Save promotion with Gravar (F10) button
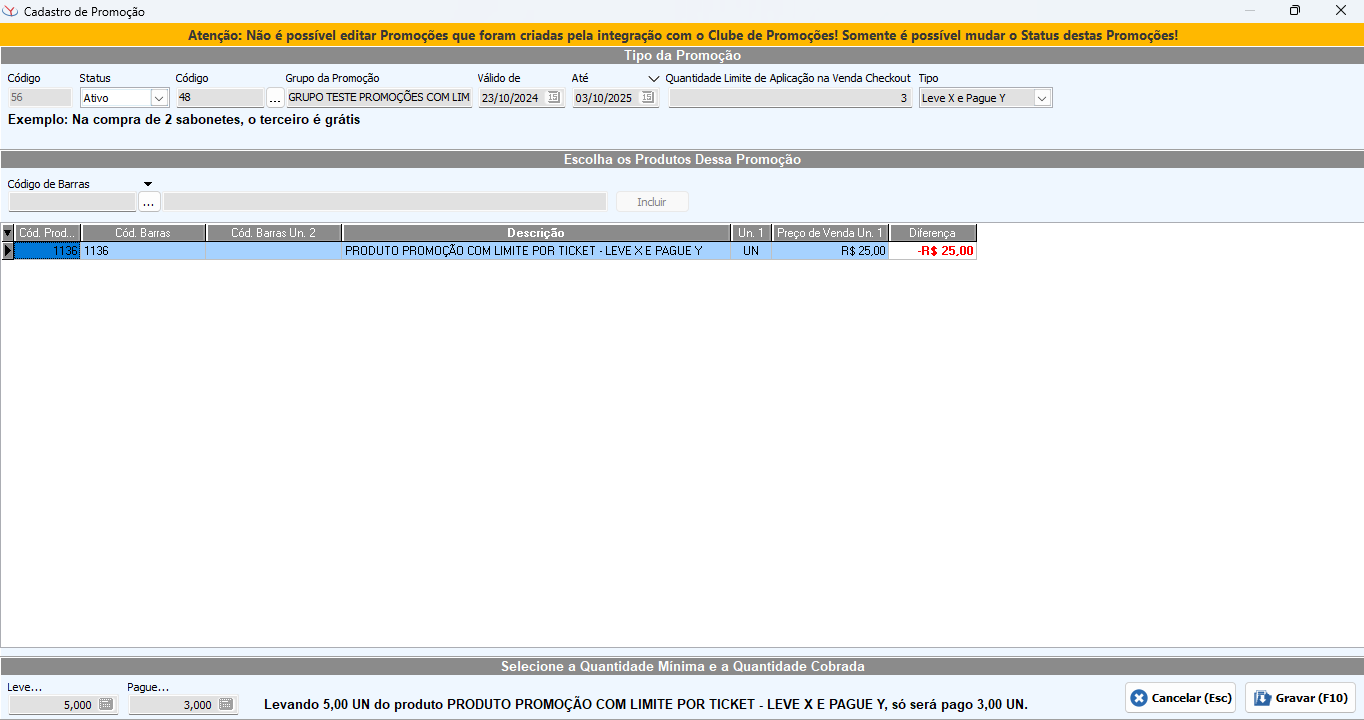Screen dimensions: 1364x720 point(1300,698)
